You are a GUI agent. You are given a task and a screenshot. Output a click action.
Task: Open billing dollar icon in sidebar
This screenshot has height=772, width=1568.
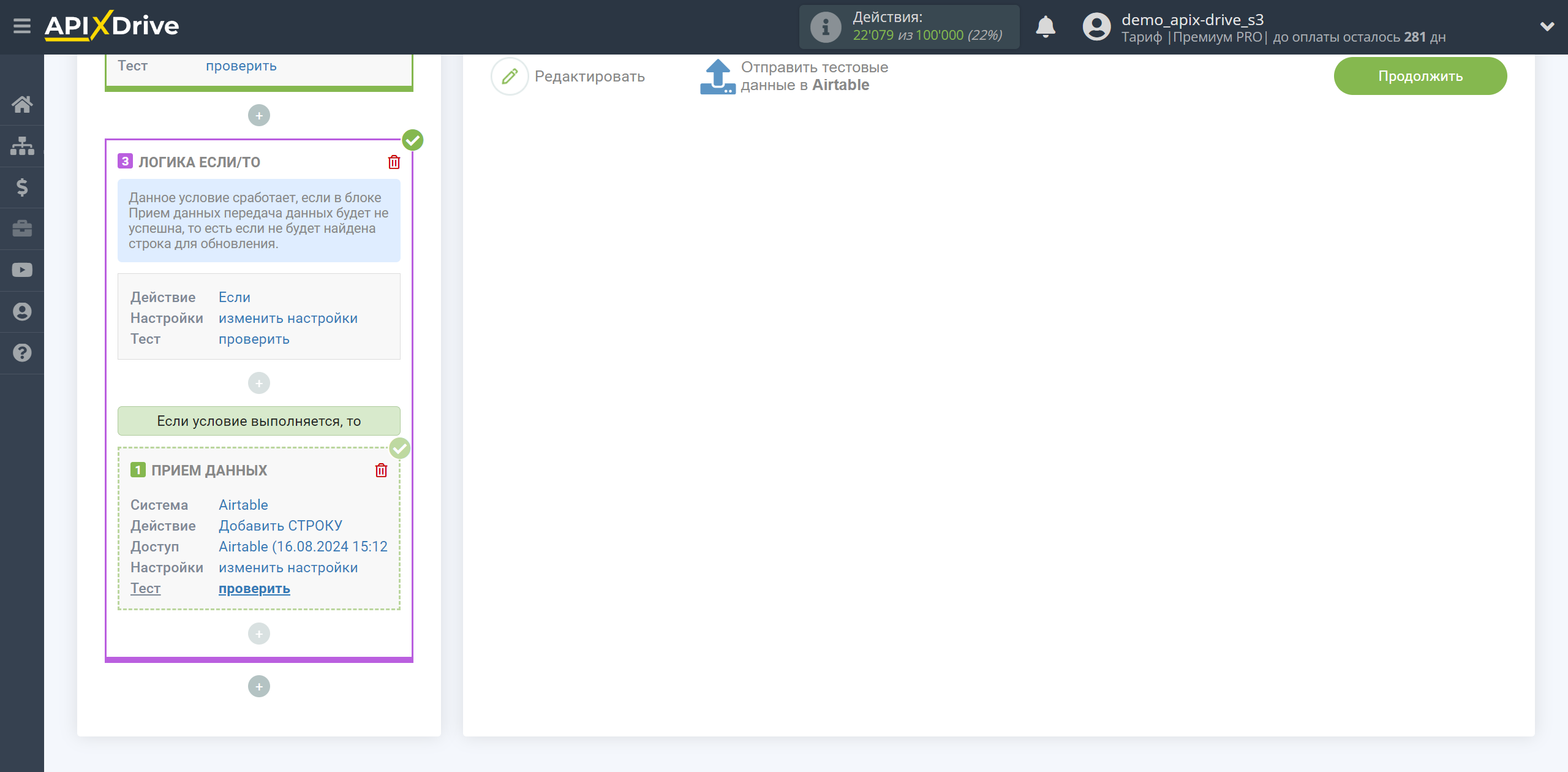point(22,187)
